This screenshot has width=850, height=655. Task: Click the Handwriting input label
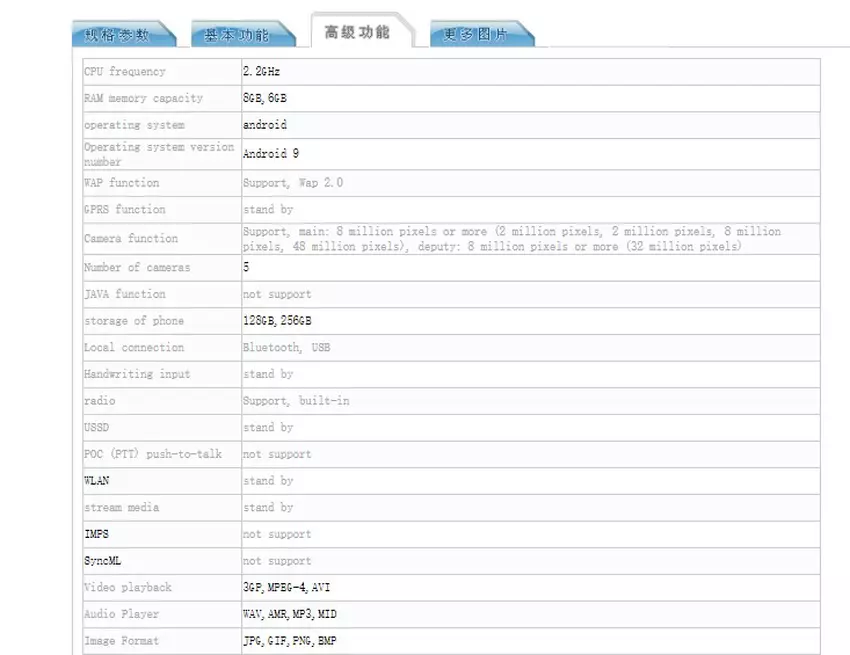click(137, 374)
